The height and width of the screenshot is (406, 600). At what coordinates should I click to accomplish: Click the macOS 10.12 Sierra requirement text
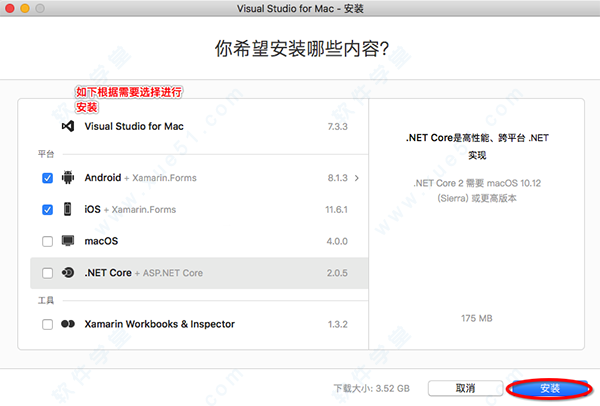(x=477, y=191)
